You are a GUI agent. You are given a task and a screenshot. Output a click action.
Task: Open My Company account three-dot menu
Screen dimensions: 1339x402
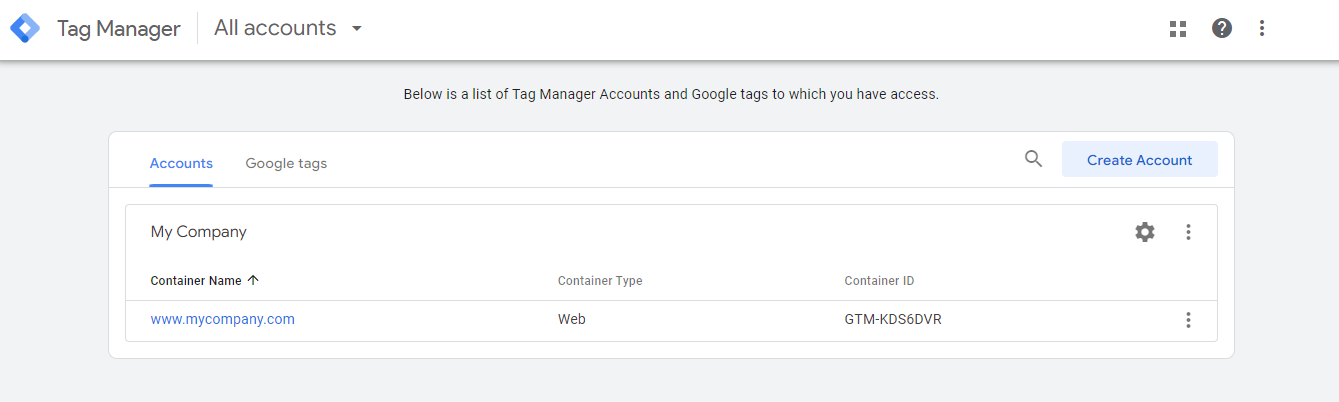tap(1188, 232)
